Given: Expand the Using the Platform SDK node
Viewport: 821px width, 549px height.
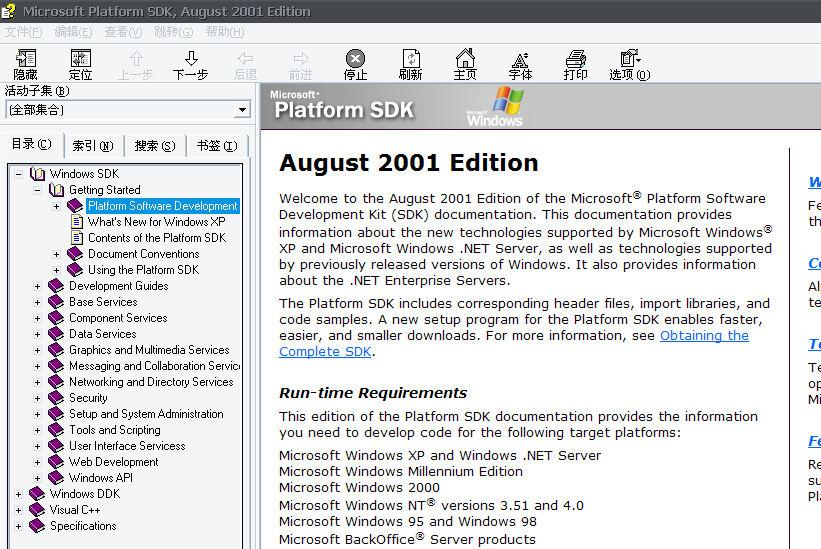Looking at the screenshot, I should 56,270.
